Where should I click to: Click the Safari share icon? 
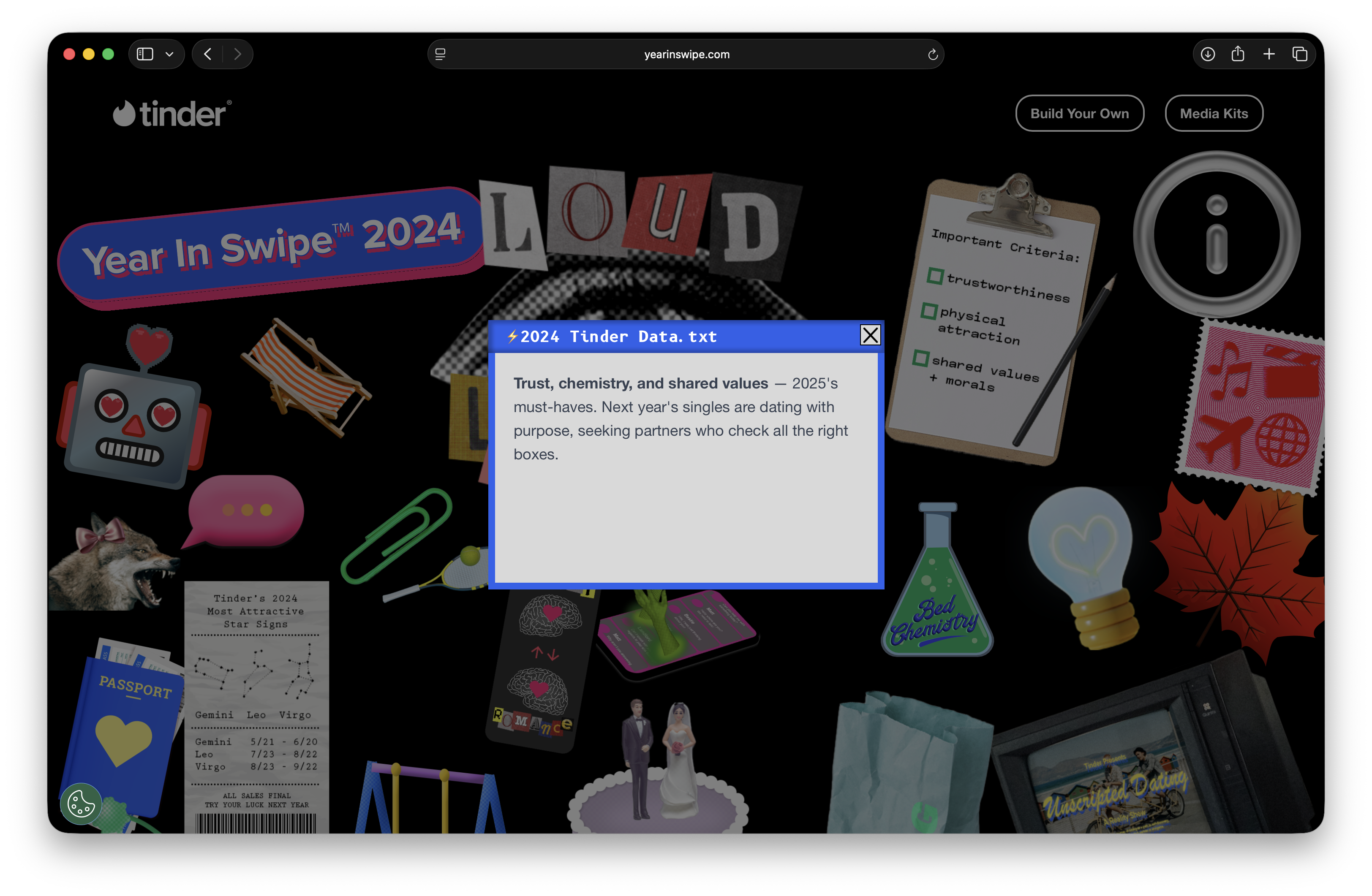(1238, 54)
